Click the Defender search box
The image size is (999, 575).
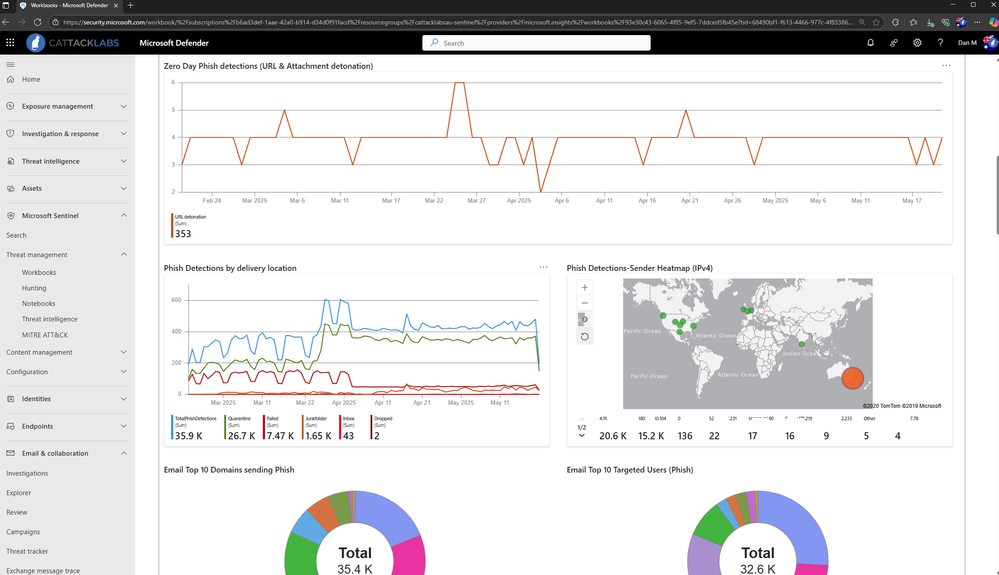click(x=536, y=43)
